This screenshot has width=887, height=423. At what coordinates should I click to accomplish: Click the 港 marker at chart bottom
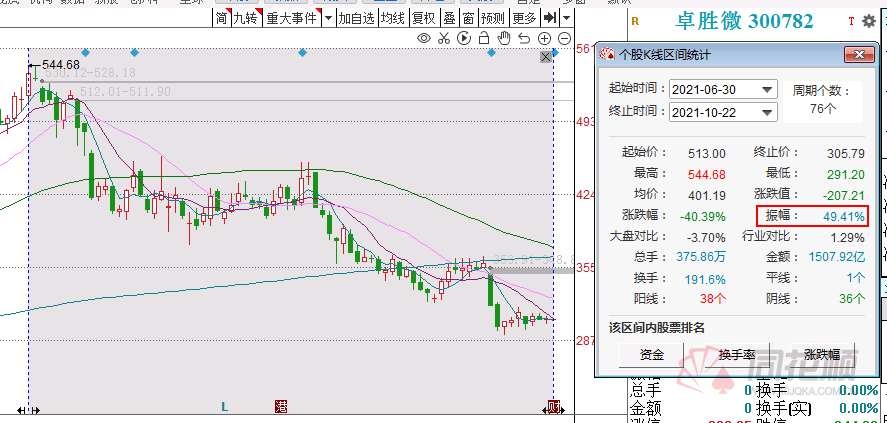point(281,406)
